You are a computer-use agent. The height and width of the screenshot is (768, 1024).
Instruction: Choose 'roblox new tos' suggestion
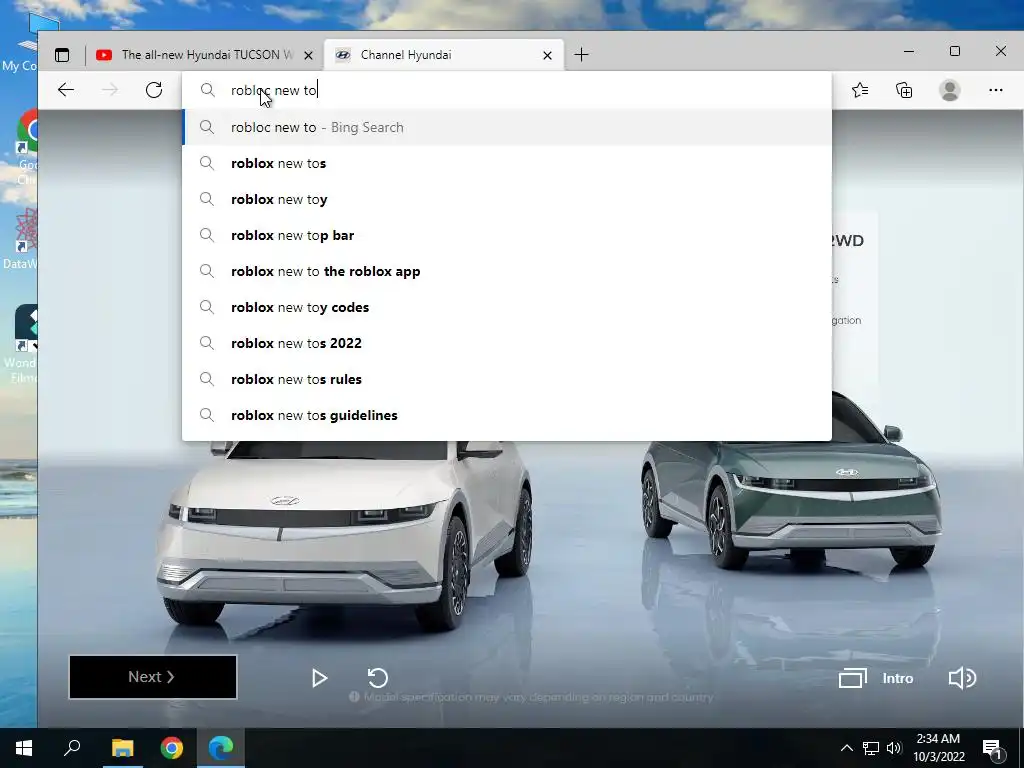point(507,163)
